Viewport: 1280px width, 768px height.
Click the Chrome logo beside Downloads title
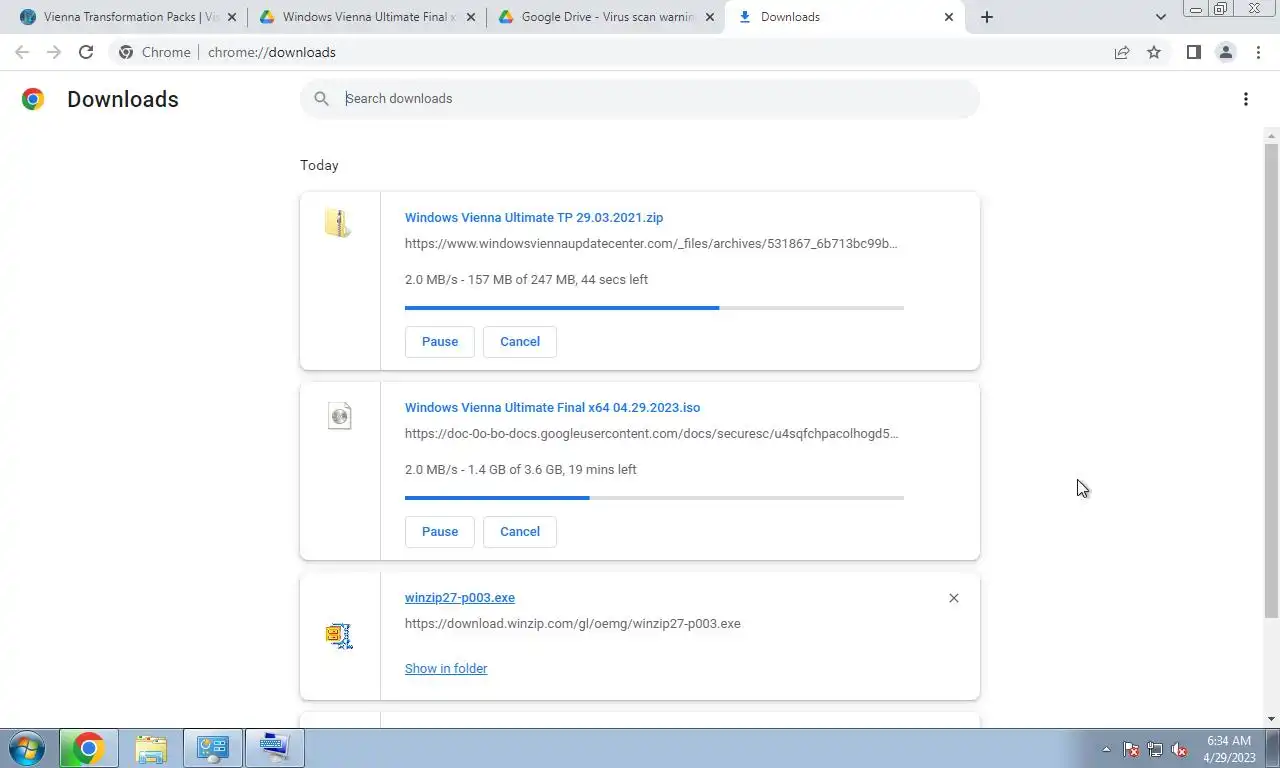coord(33,99)
